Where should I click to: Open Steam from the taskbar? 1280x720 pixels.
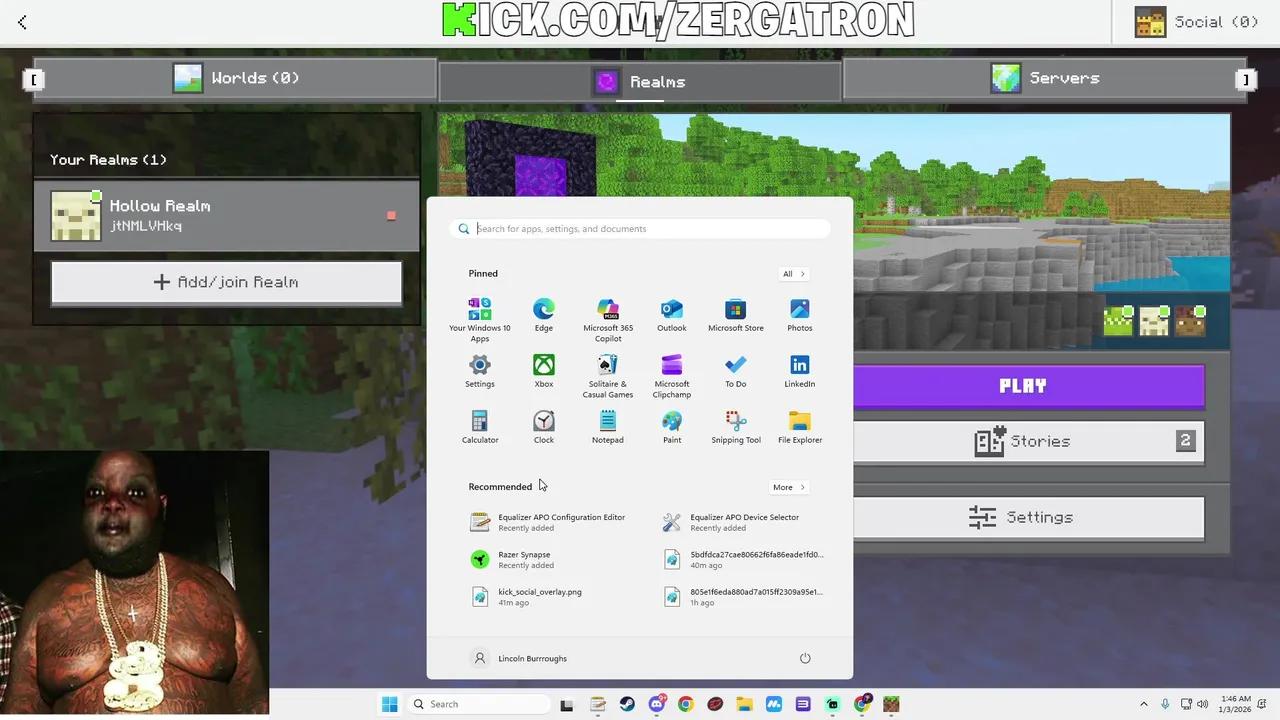pos(627,704)
